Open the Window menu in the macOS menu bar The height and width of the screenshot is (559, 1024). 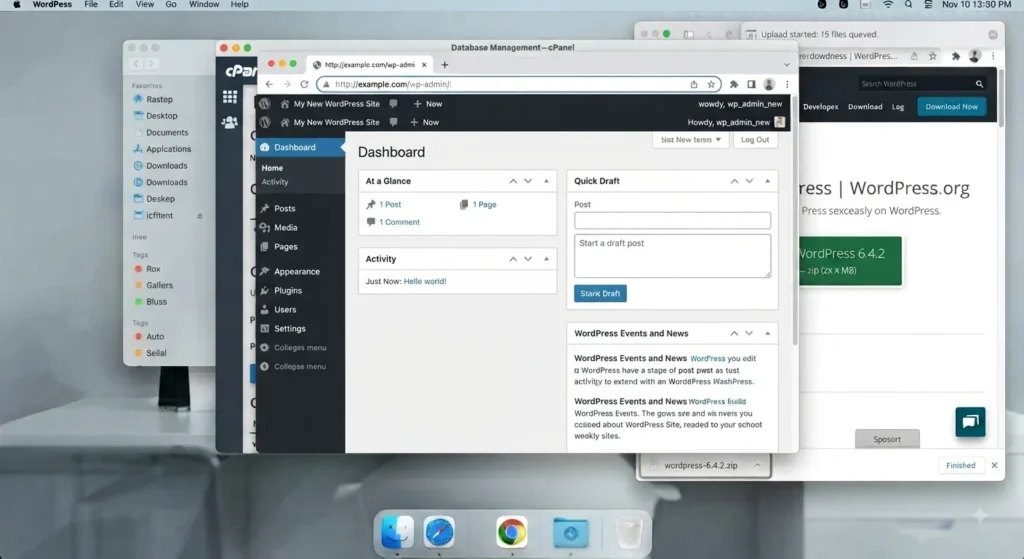(204, 5)
